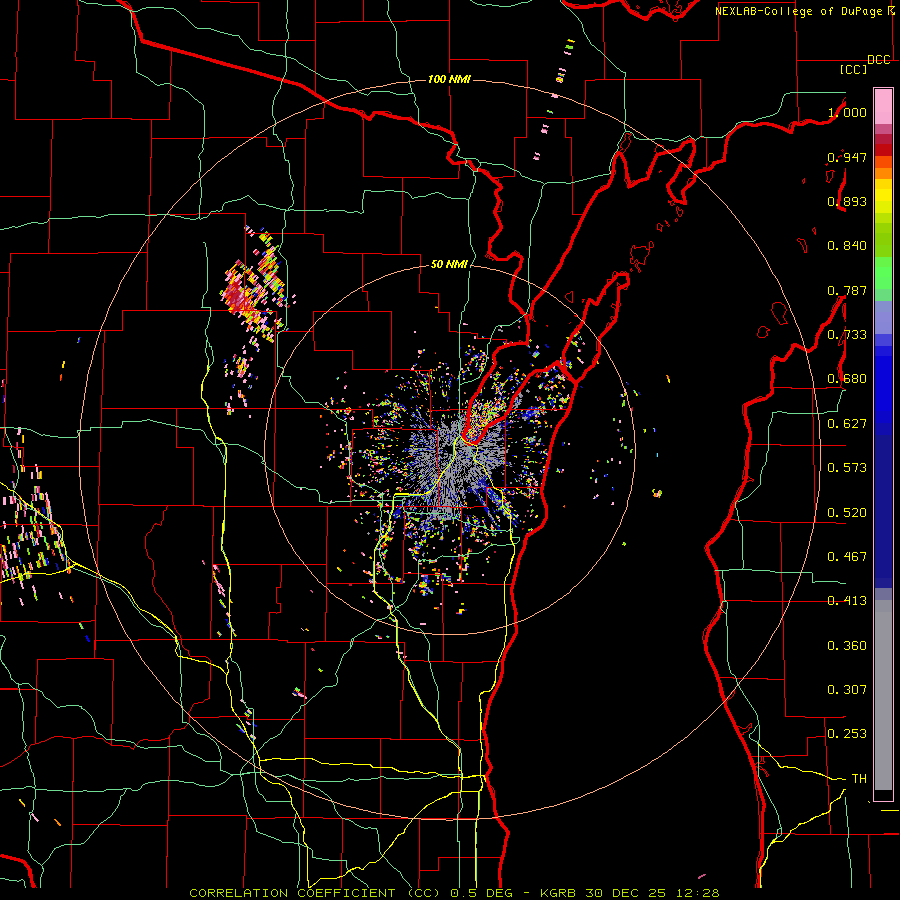Click the 0.520 legend value

(x=847, y=513)
